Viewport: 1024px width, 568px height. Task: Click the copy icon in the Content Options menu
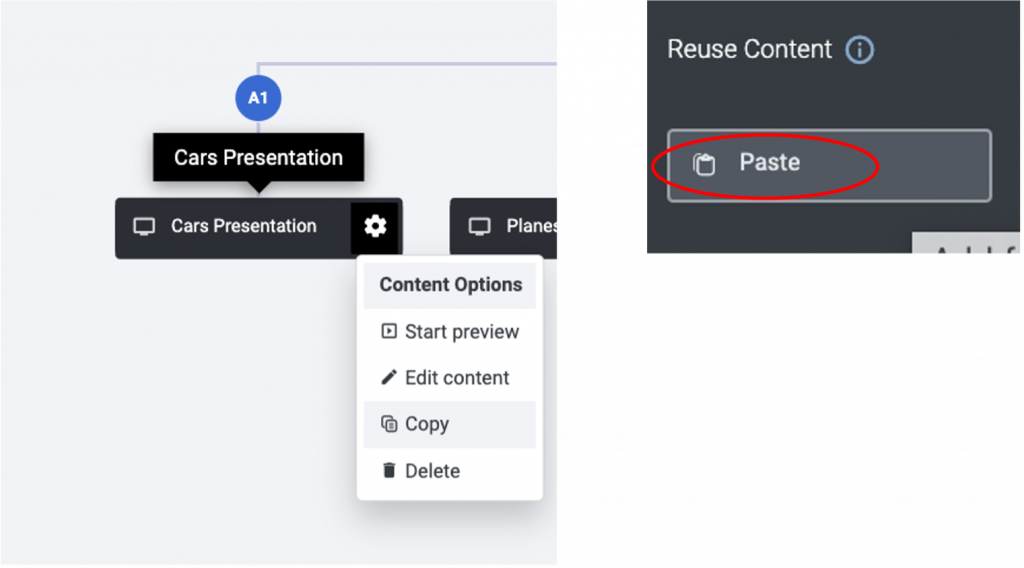coord(389,424)
